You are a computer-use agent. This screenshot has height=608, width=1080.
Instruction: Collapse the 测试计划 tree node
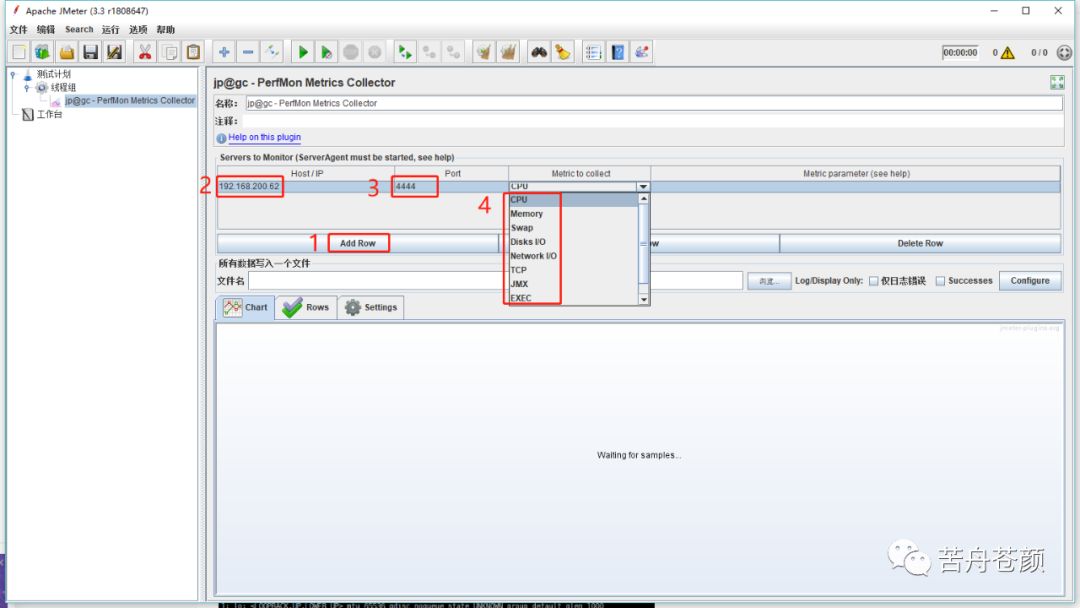13,74
